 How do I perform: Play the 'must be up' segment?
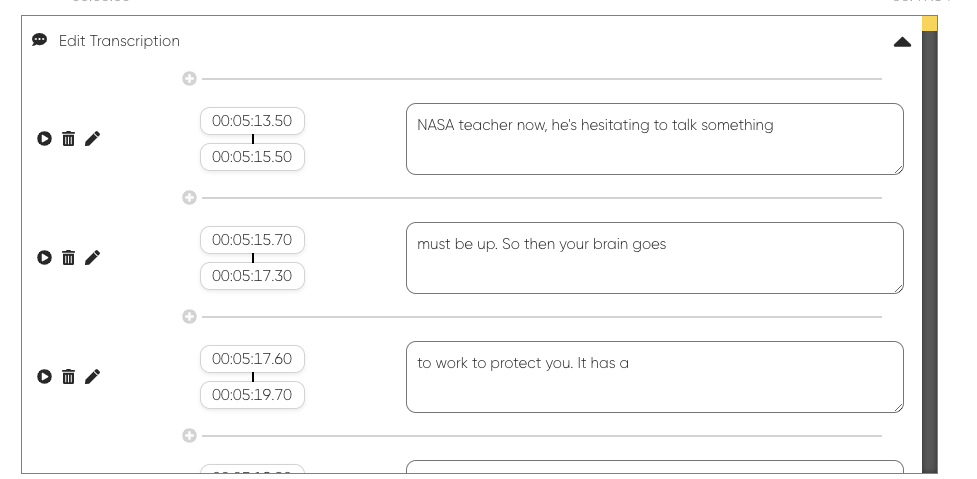tap(44, 258)
